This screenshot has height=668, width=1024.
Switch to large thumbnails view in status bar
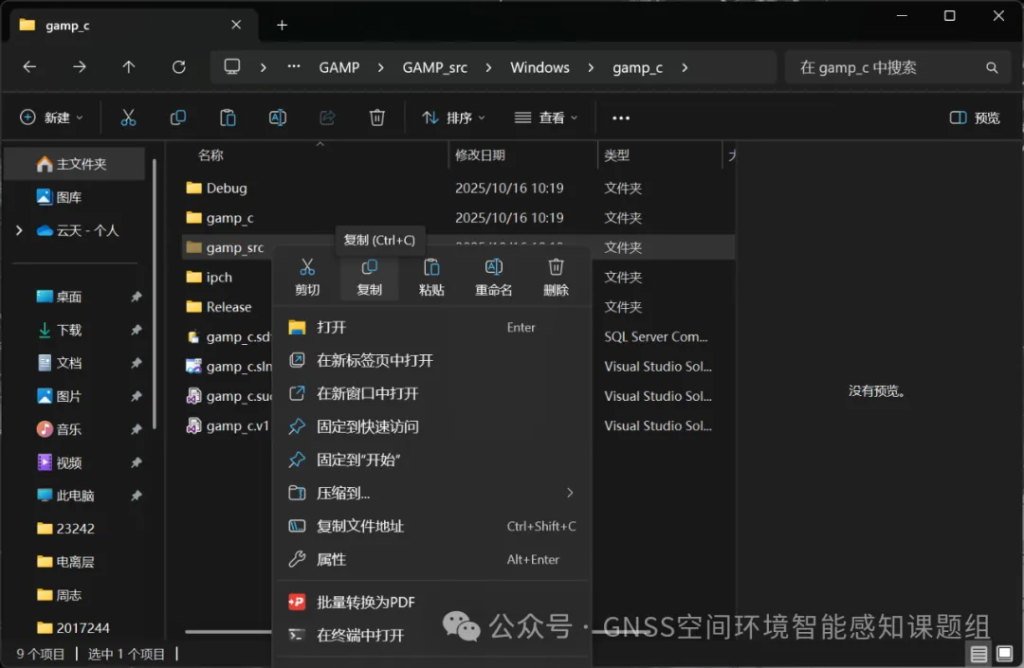[1004, 654]
